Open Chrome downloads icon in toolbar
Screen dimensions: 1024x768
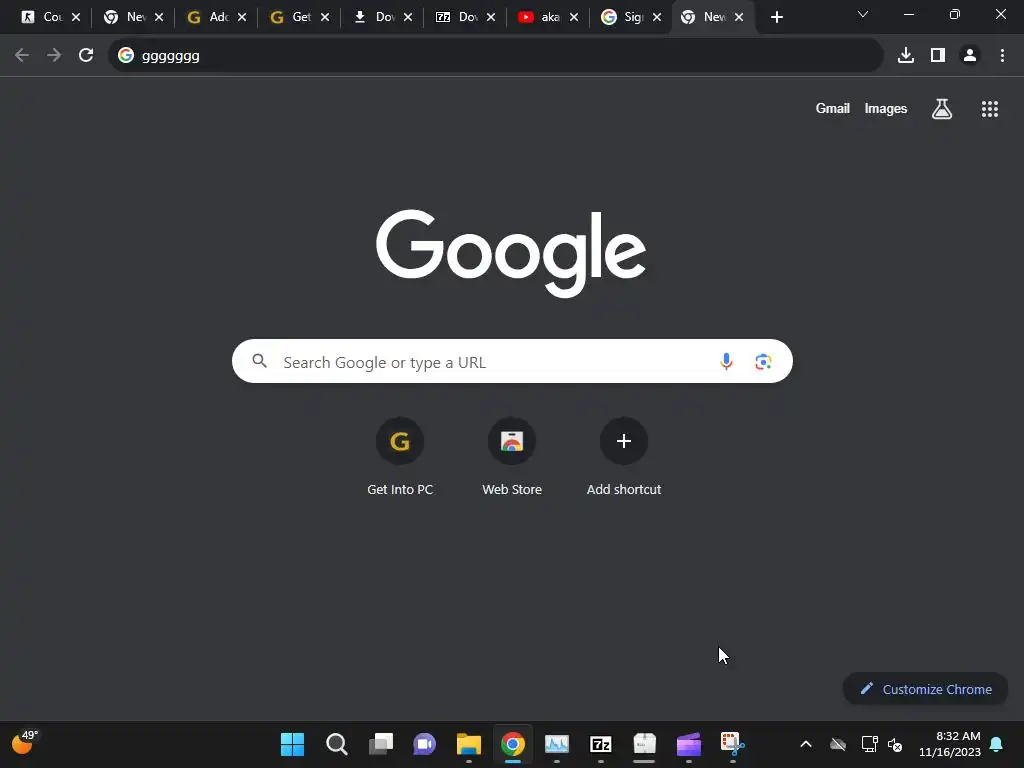(906, 56)
